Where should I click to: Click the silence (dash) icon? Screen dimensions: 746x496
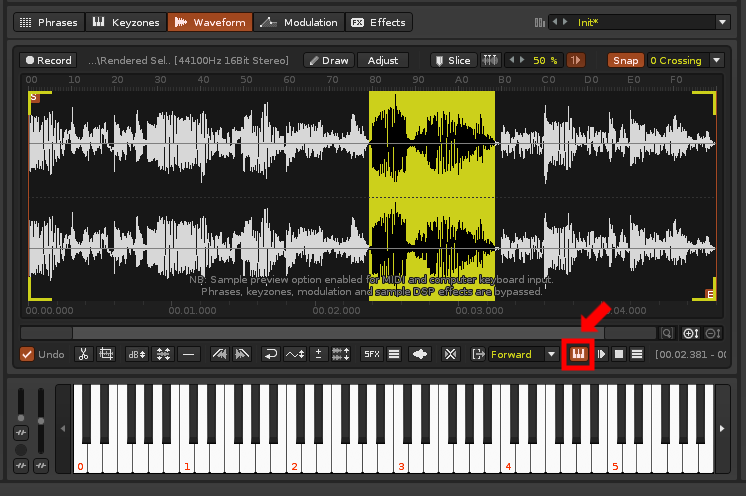[189, 354]
